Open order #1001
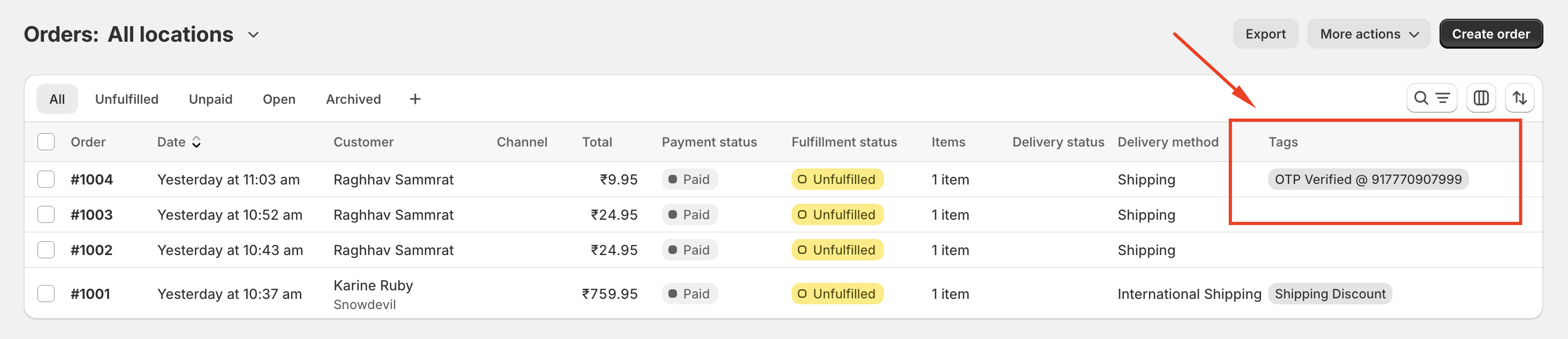 (x=90, y=294)
